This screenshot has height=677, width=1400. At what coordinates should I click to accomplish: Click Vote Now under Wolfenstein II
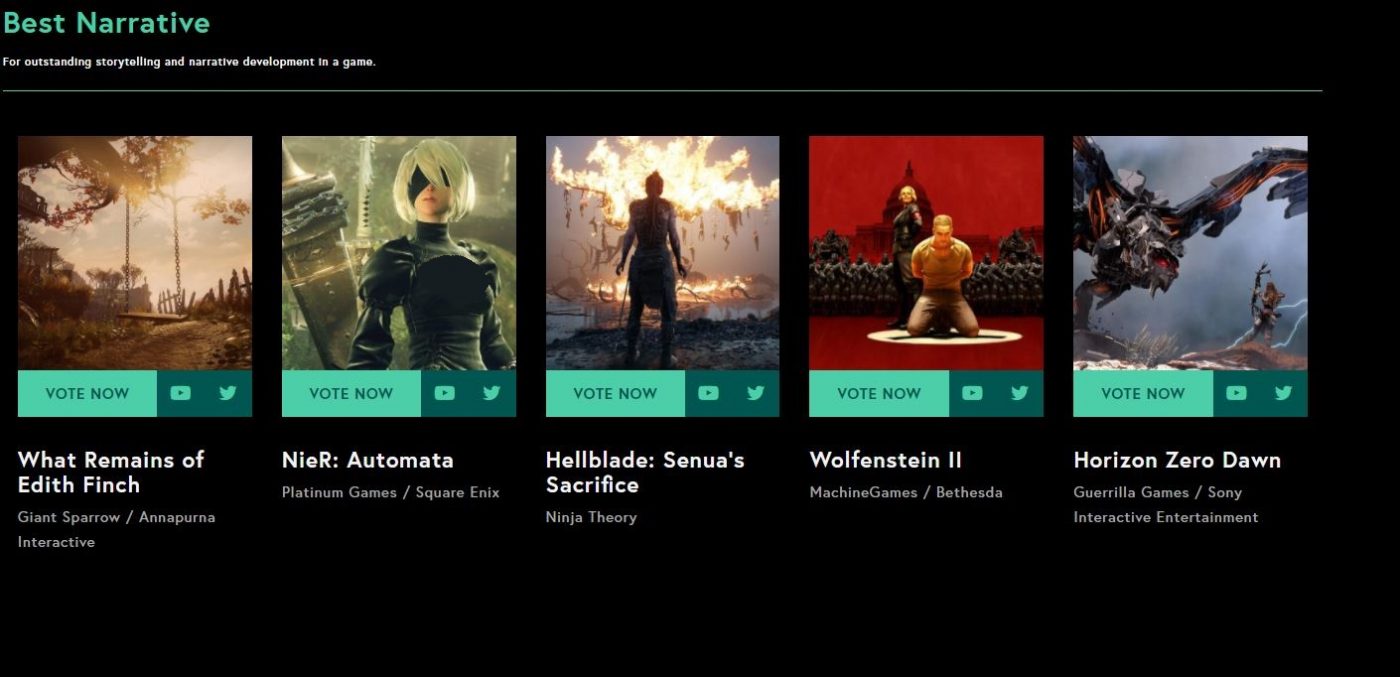tap(879, 393)
